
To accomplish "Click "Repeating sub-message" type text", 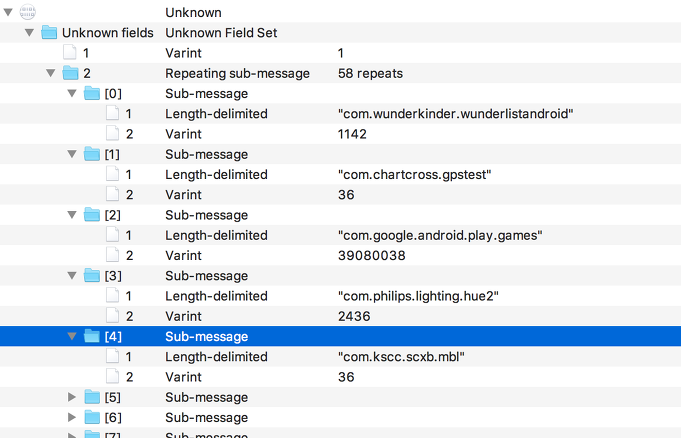I will pyautogui.click(x=238, y=73).
